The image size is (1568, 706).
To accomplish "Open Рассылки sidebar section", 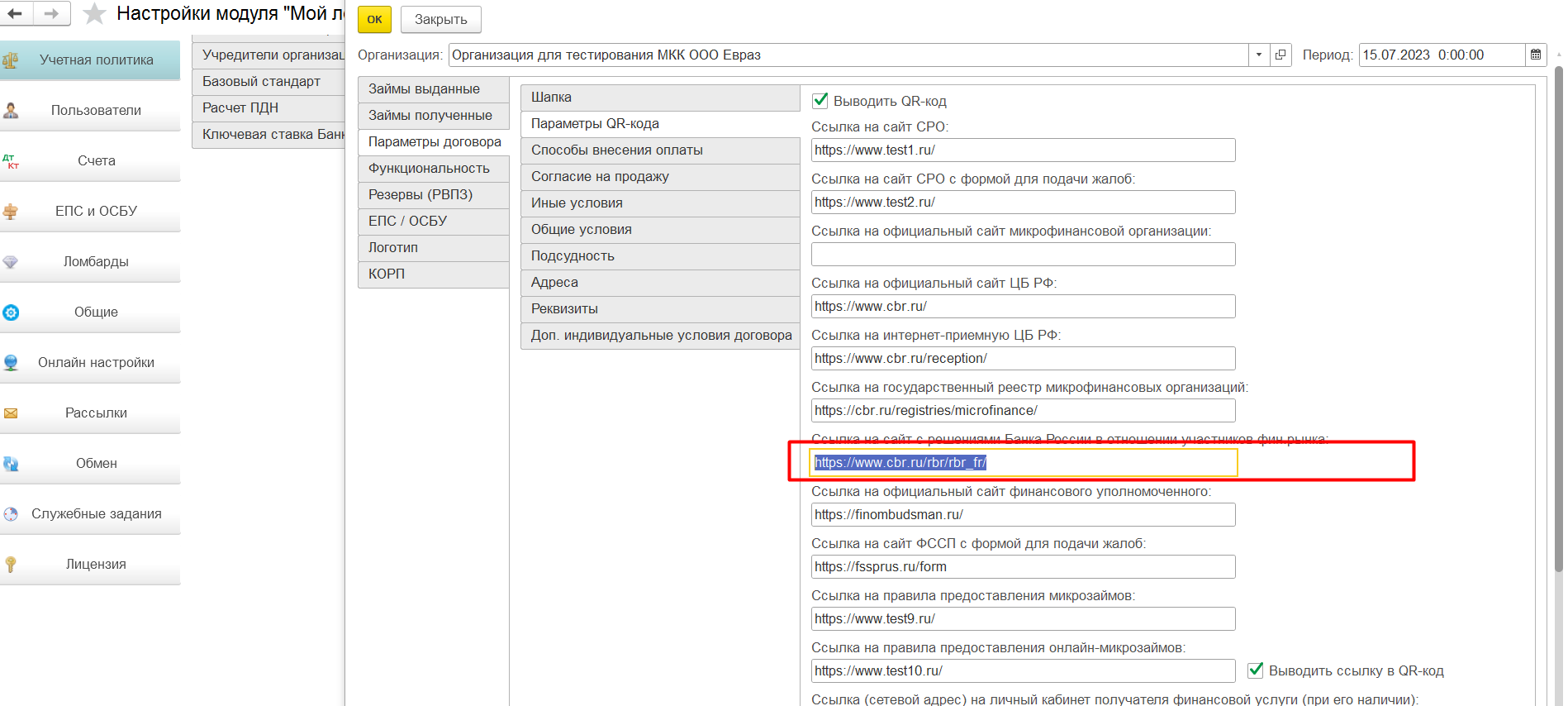I will [x=90, y=413].
